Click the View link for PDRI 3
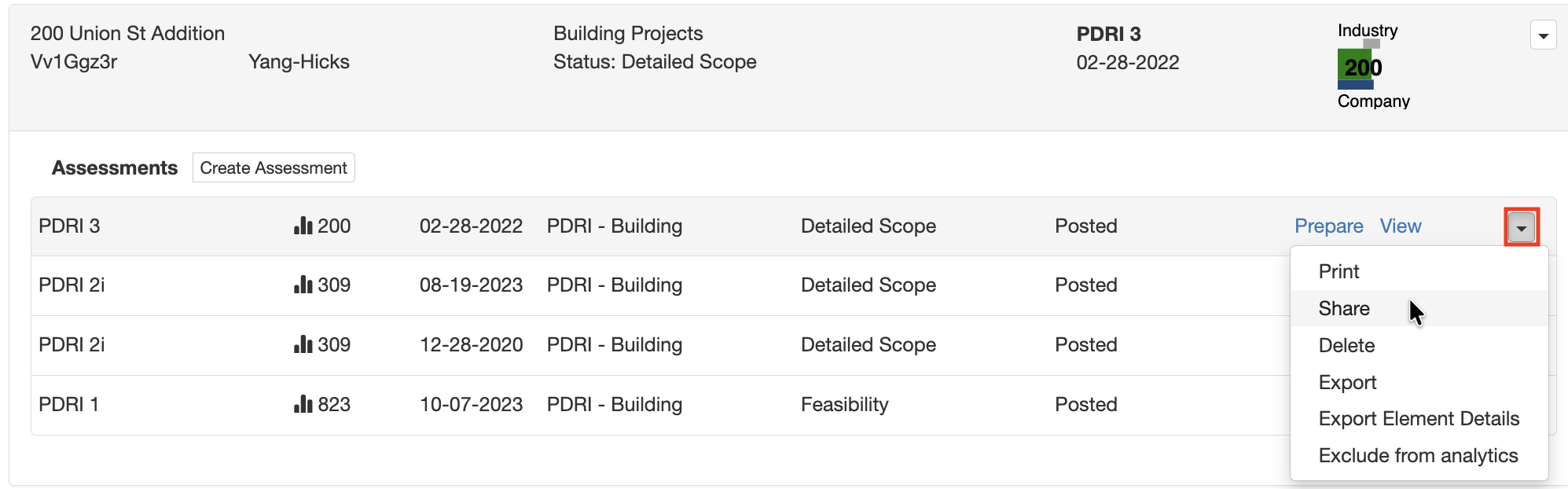This screenshot has height=489, width=1568. point(1401,226)
